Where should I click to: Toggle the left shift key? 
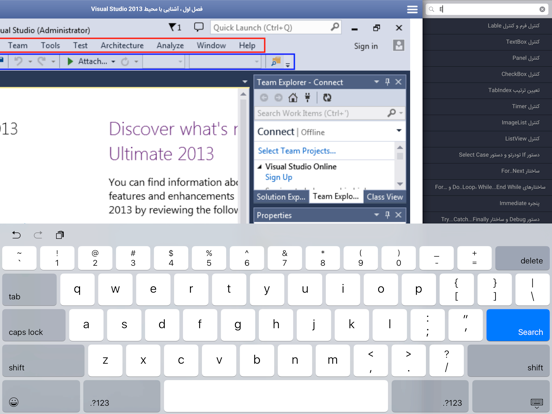43,361
